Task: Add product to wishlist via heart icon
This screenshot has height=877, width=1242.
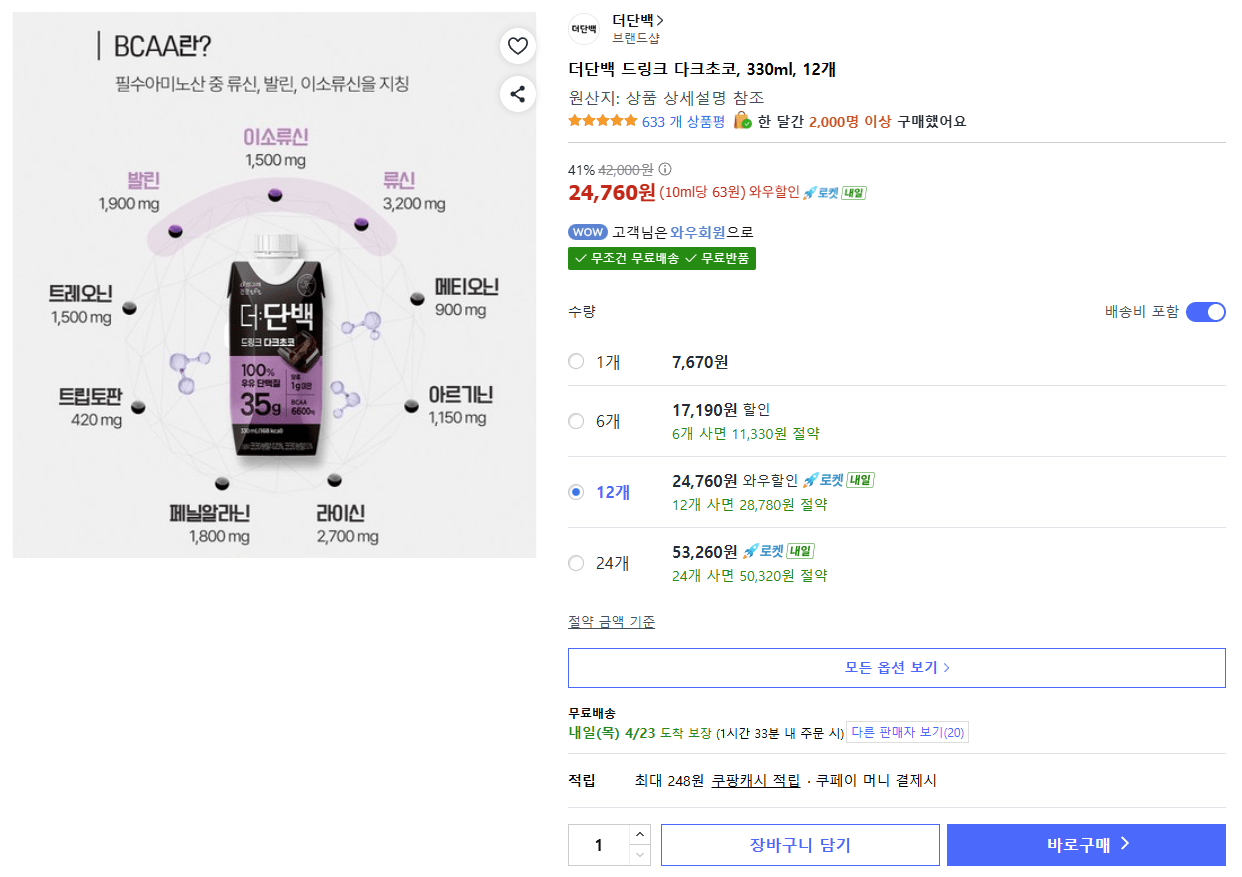Action: tap(517, 46)
